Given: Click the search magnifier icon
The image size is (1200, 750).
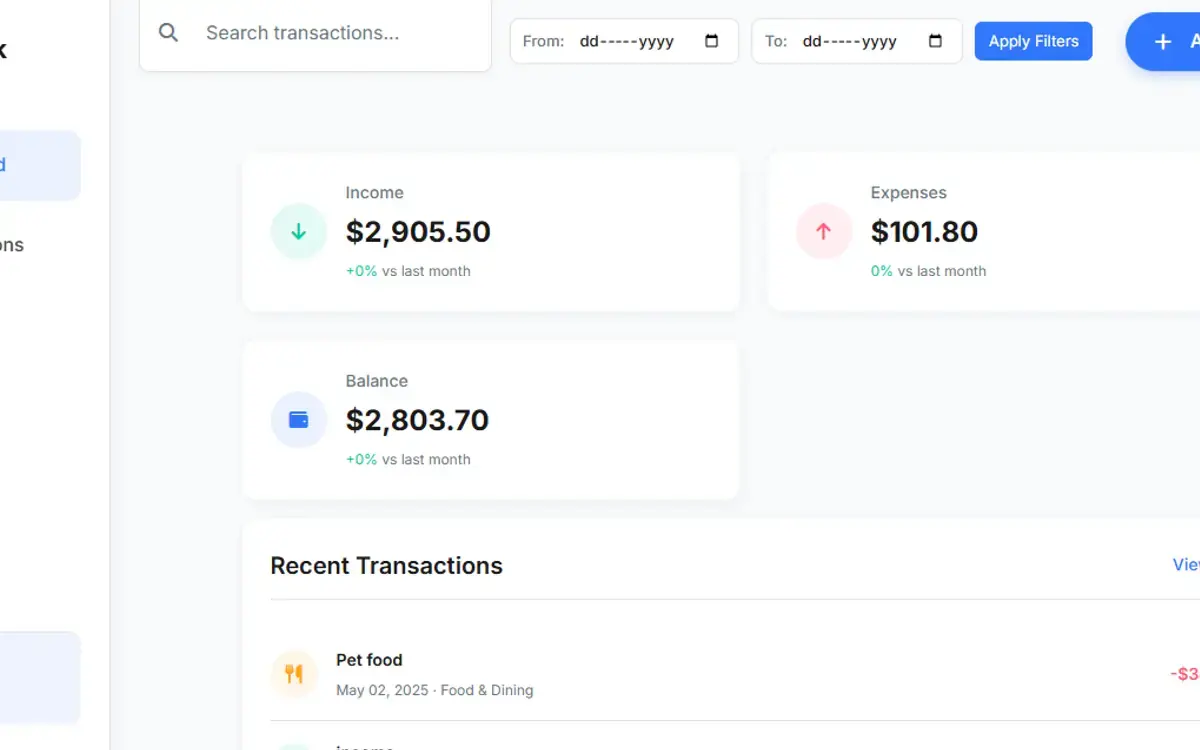Looking at the screenshot, I should tap(168, 33).
